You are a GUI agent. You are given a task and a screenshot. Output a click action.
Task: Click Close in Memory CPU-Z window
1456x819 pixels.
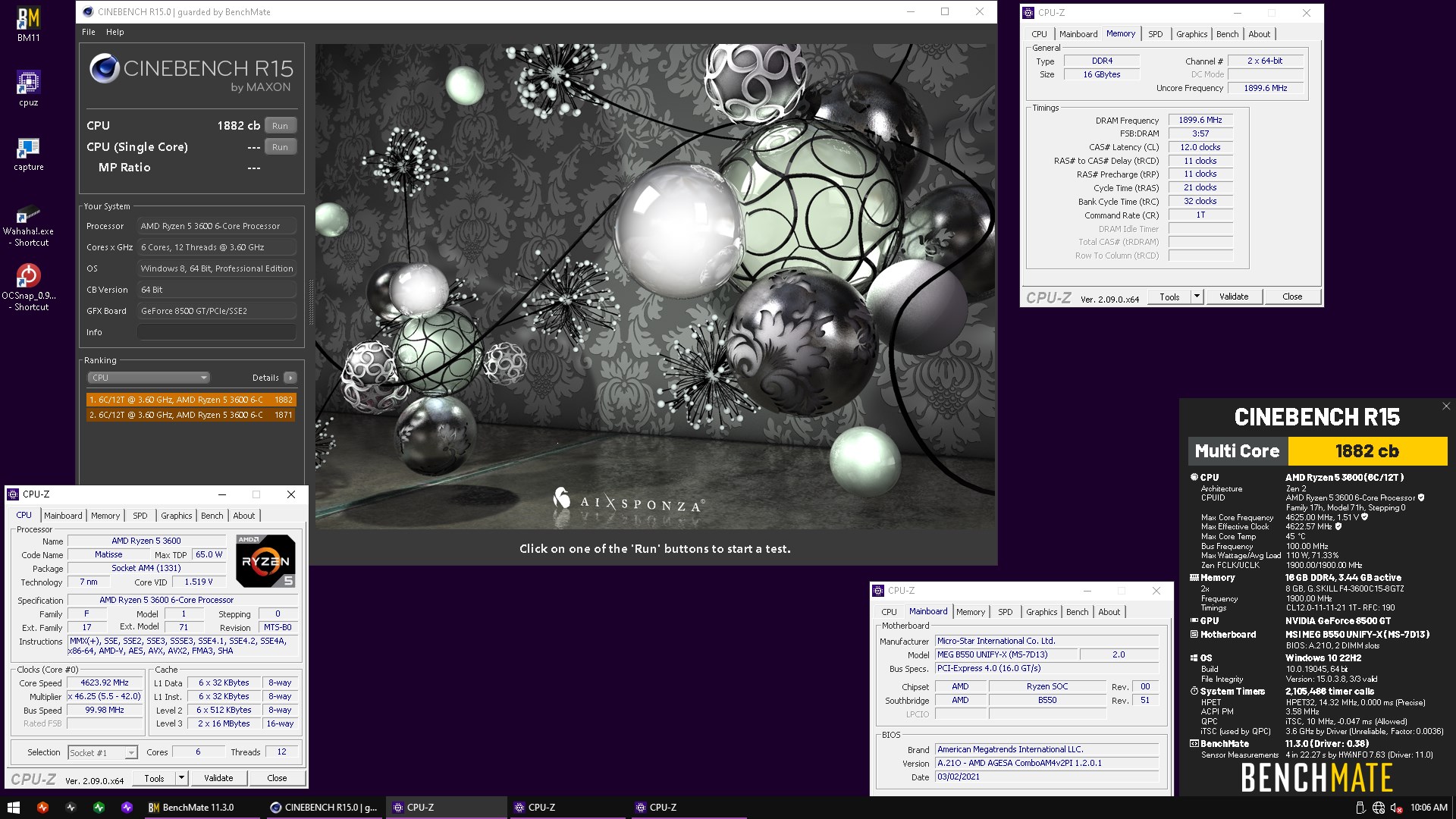[x=1292, y=297]
